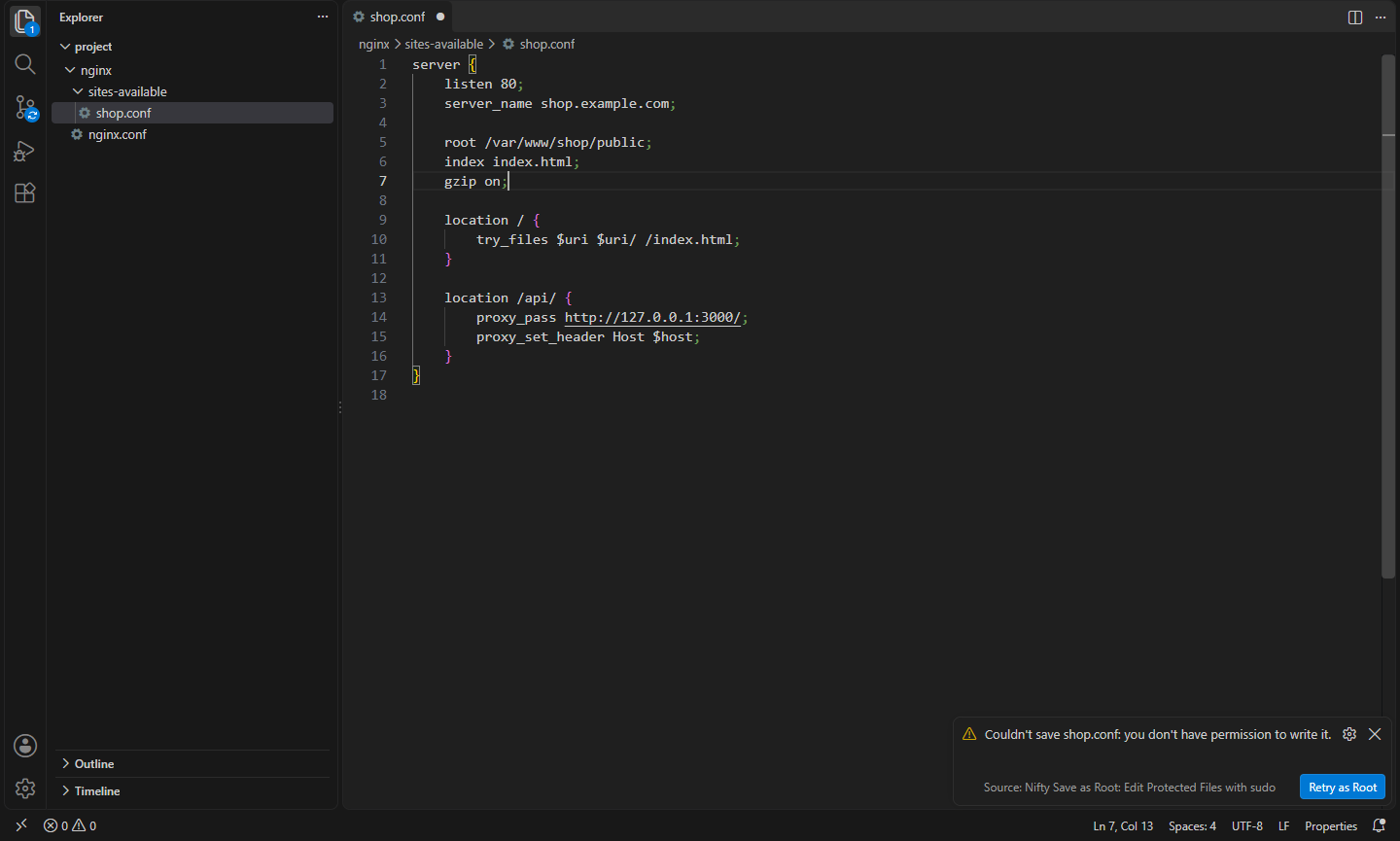This screenshot has width=1400, height=841.
Task: Open the Explorer view in activity bar
Action: tap(25, 20)
